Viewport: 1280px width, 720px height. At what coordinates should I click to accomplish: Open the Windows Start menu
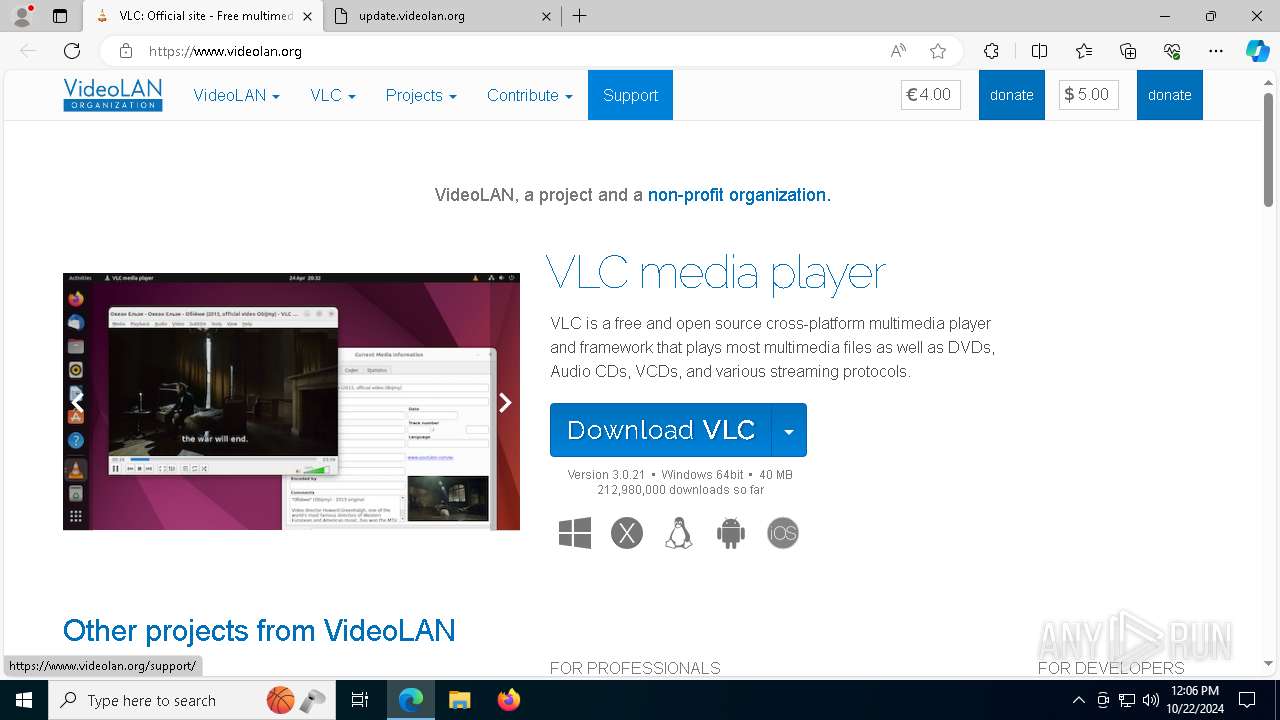[24, 700]
